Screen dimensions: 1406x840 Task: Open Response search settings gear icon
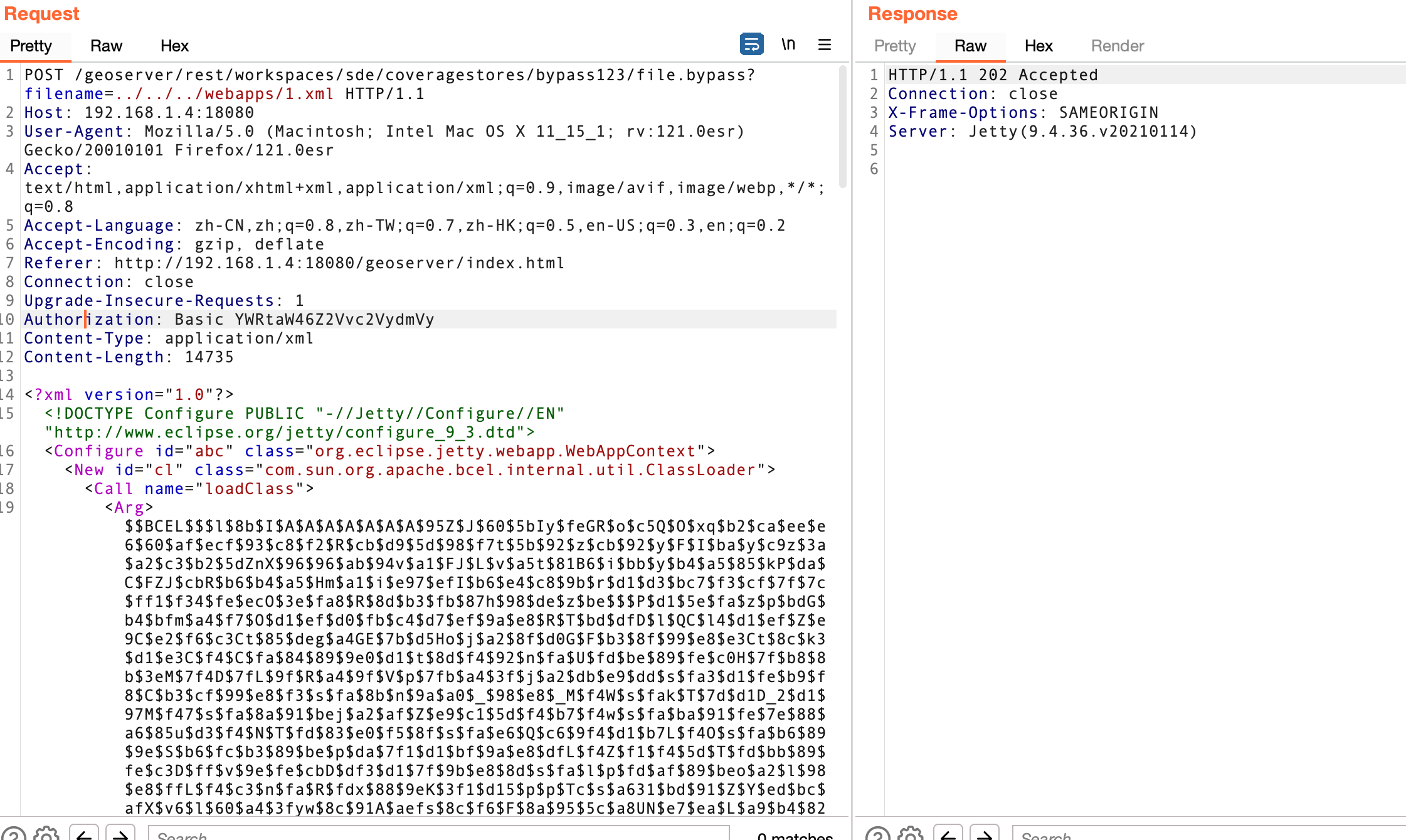(911, 834)
